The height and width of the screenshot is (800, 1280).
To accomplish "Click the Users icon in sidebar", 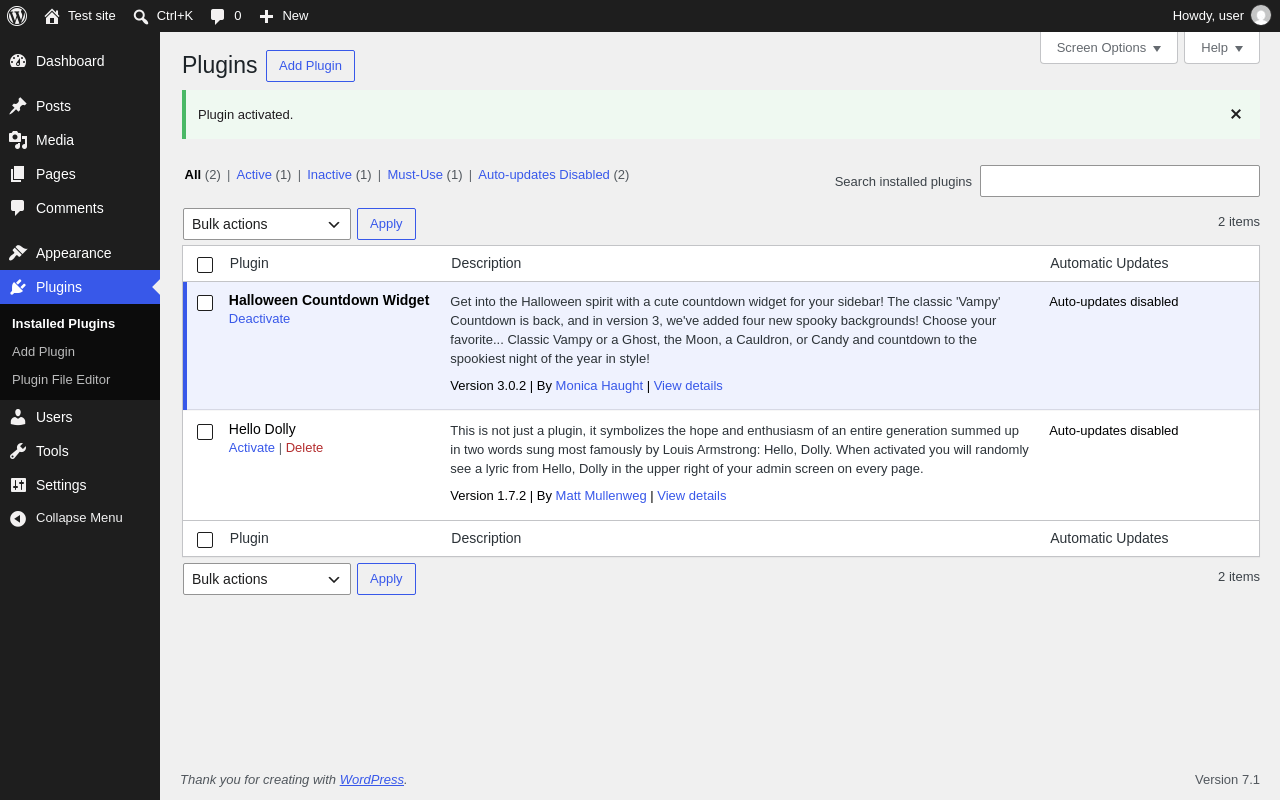I will [x=18, y=417].
